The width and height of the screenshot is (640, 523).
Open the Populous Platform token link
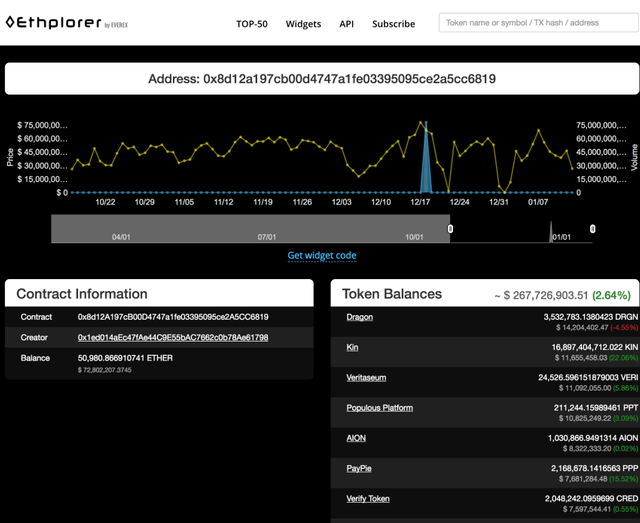coord(380,407)
